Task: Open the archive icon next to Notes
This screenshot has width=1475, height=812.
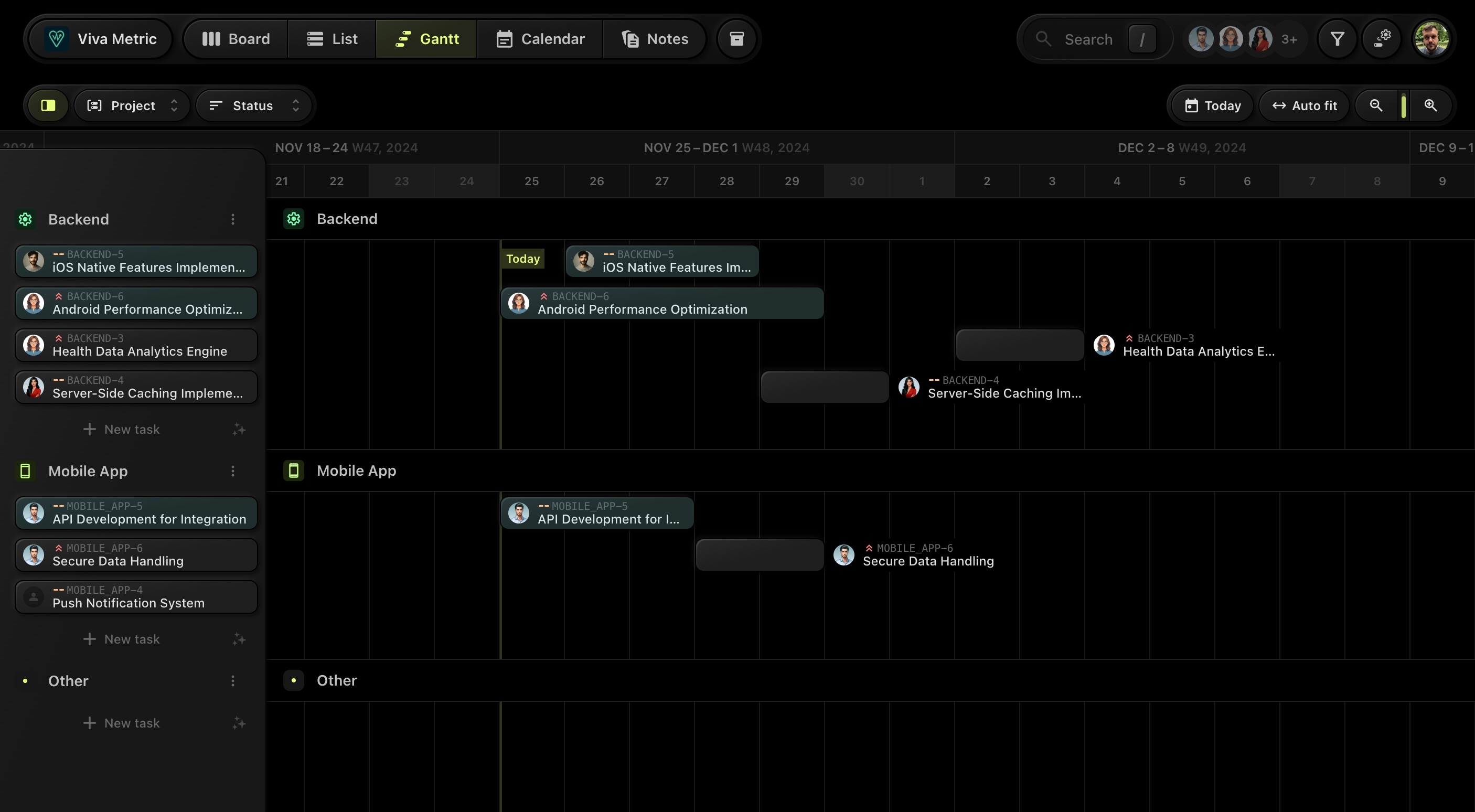Action: pyautogui.click(x=736, y=38)
